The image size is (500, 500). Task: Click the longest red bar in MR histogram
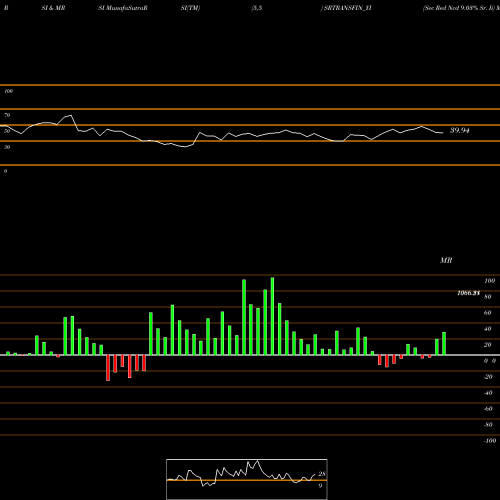pyautogui.click(x=108, y=368)
